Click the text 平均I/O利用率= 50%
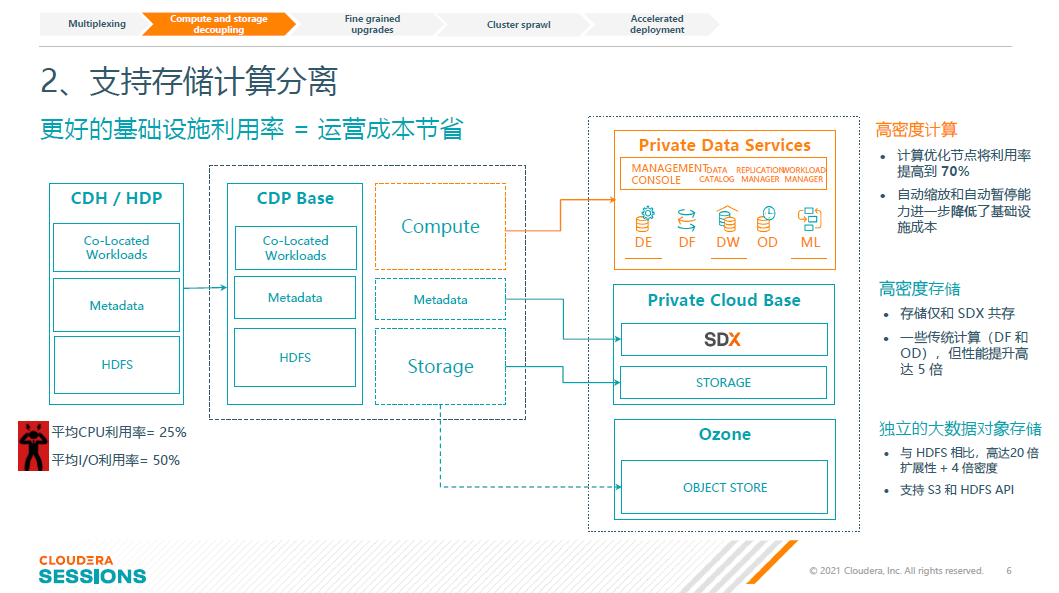 tap(115, 461)
